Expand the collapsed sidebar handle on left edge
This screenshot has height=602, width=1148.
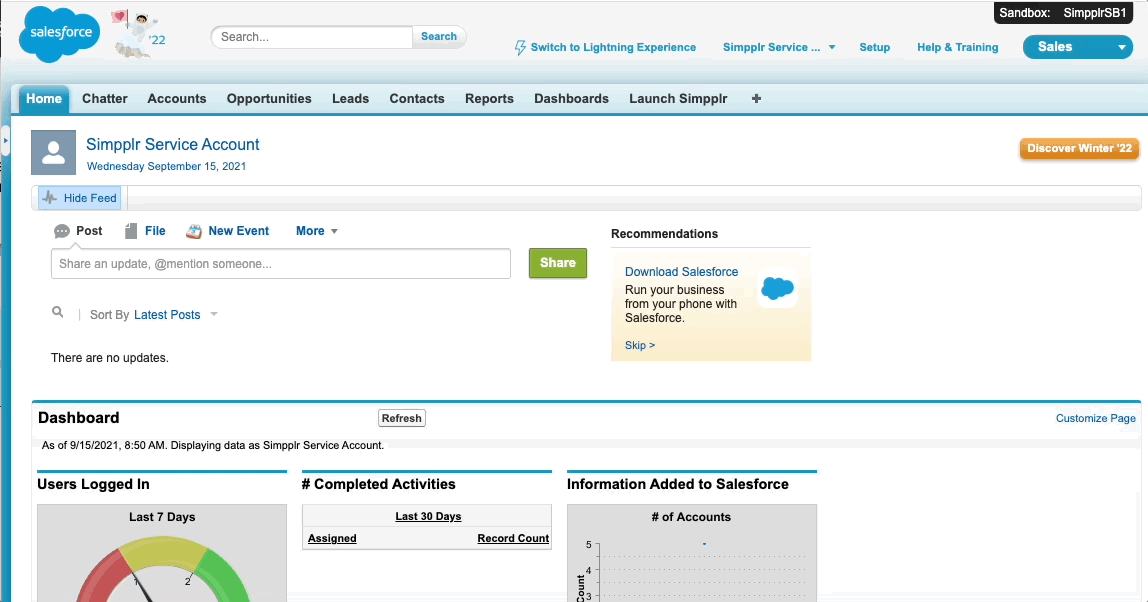(x=5, y=141)
